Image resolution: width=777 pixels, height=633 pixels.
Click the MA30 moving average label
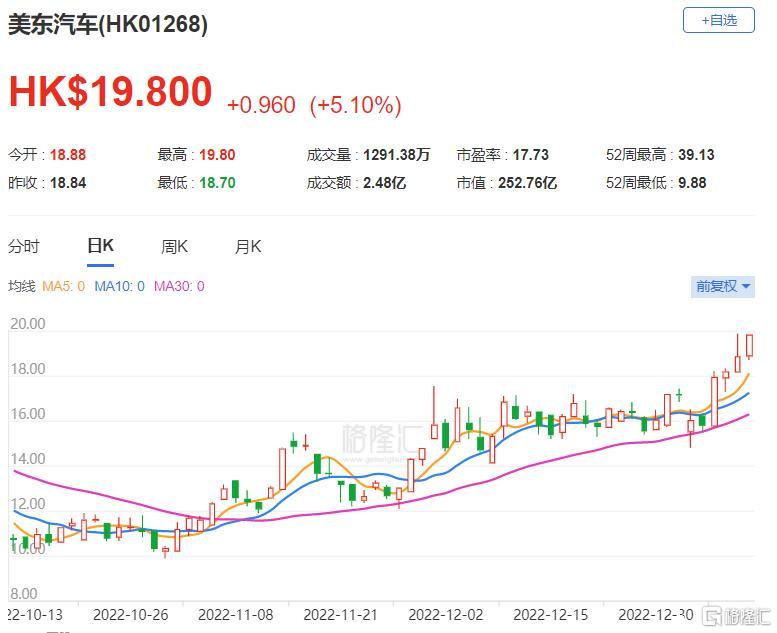179,287
